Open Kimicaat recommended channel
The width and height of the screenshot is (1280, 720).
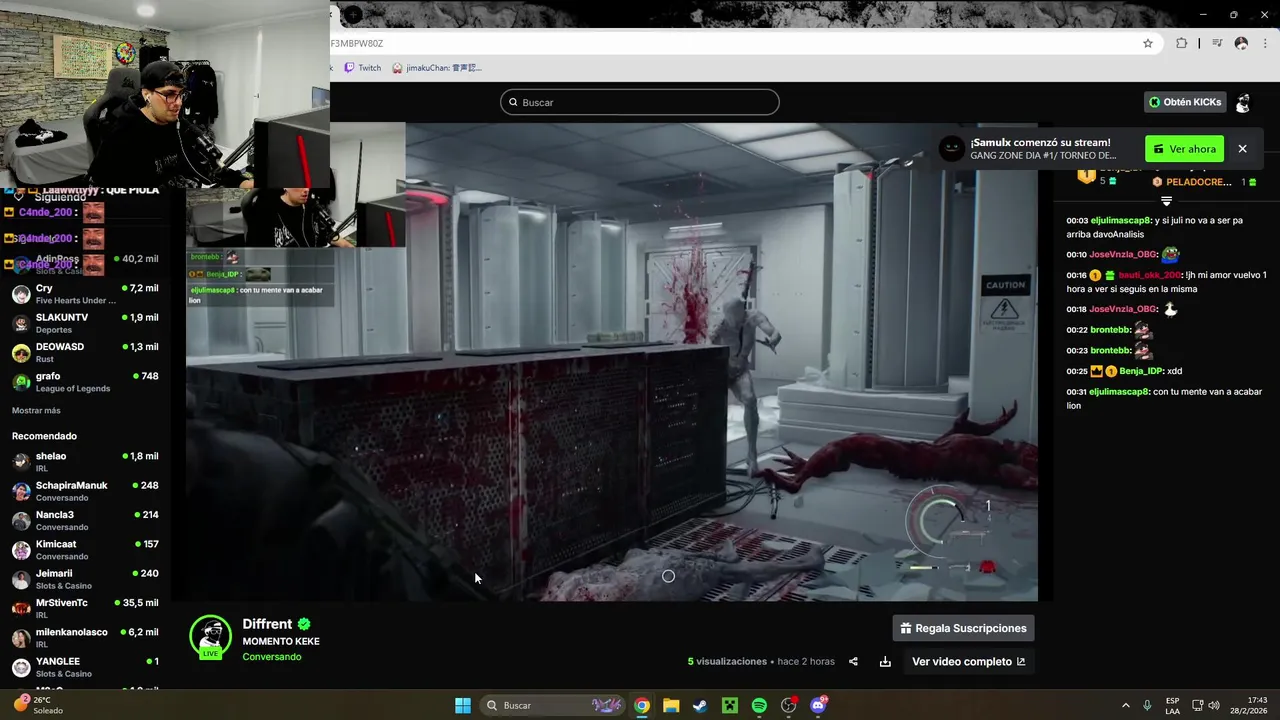85,550
